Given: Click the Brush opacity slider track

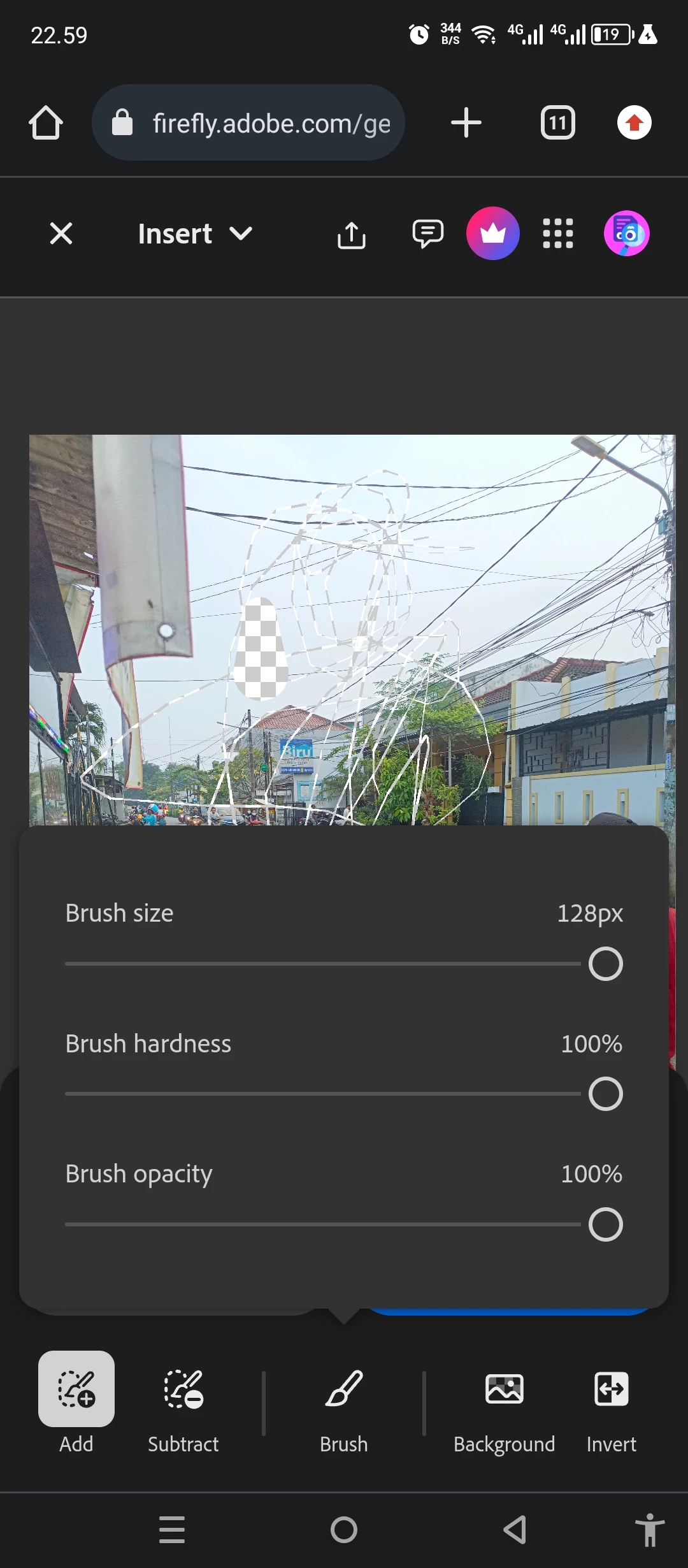Looking at the screenshot, I should 322,1224.
